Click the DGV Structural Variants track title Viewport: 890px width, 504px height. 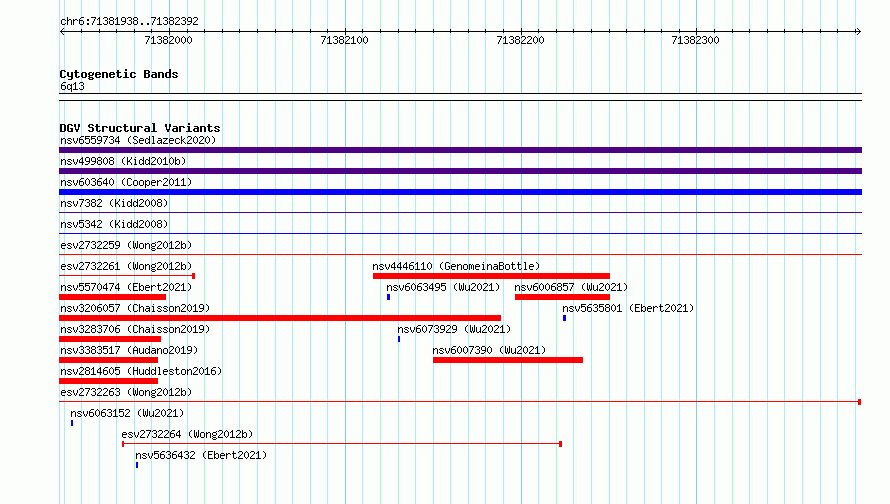click(140, 128)
